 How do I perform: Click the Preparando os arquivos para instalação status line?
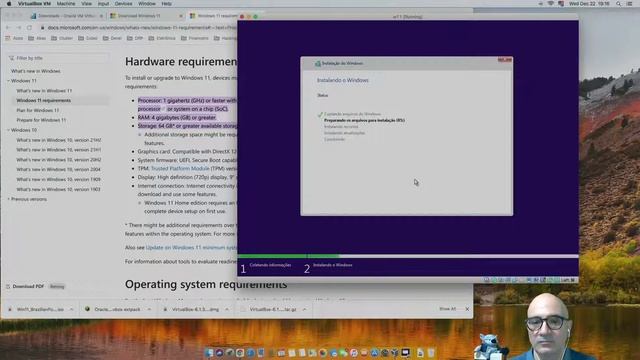click(x=364, y=120)
